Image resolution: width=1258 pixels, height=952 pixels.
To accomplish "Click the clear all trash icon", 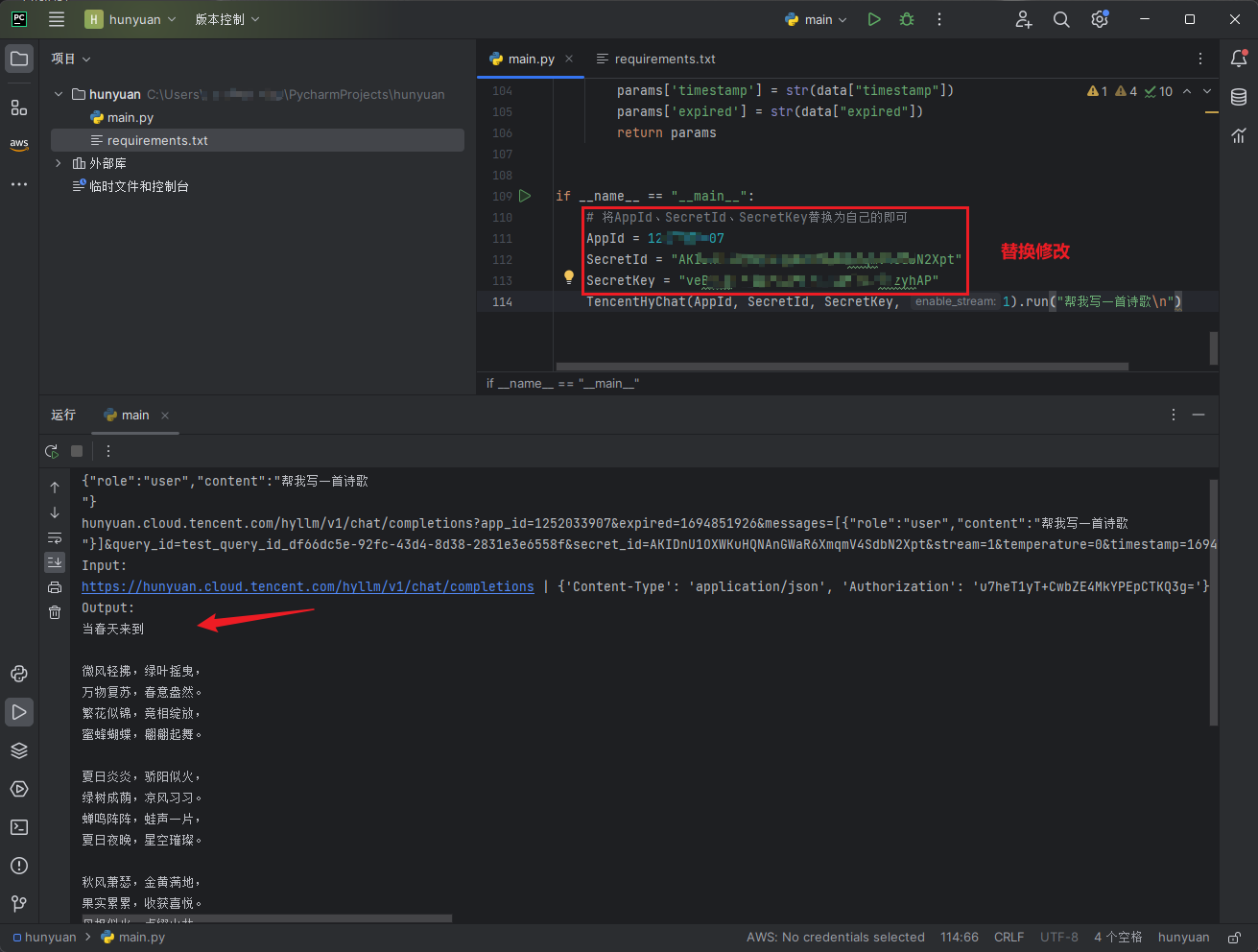I will (55, 612).
